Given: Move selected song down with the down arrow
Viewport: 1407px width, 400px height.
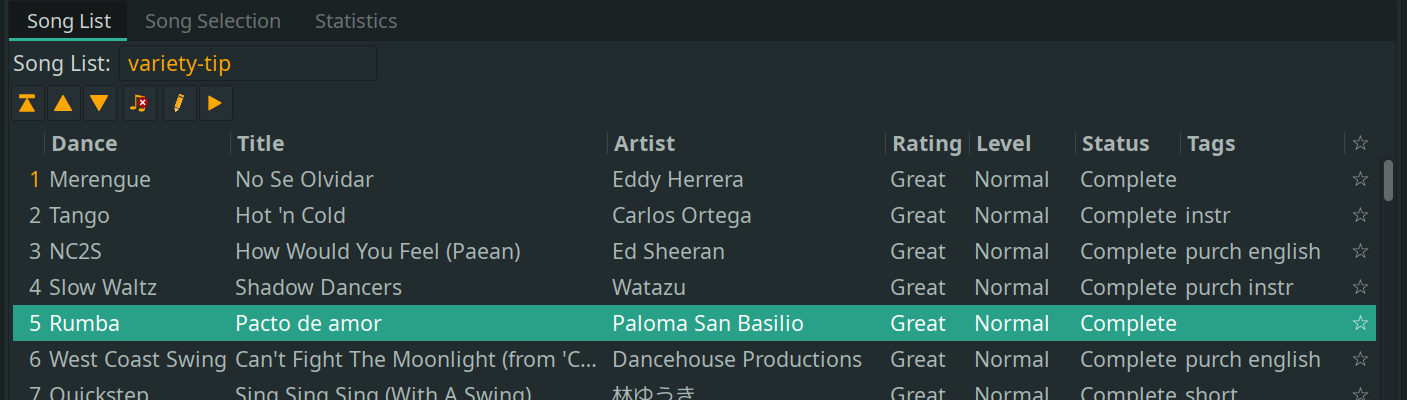Looking at the screenshot, I should (98, 103).
